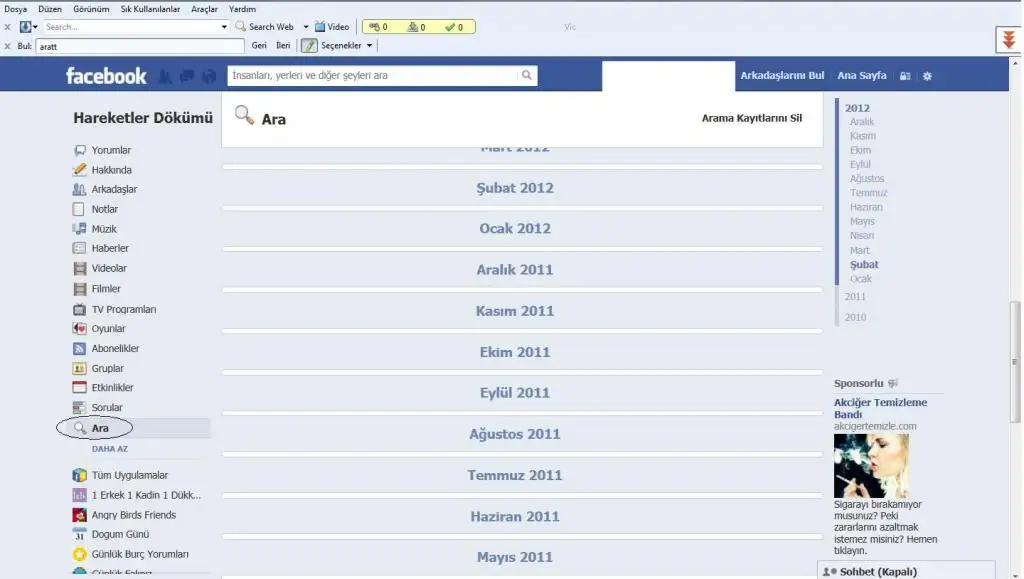Click the page vertical scrollbar thumb
1024x579 pixels.
(x=1015, y=362)
